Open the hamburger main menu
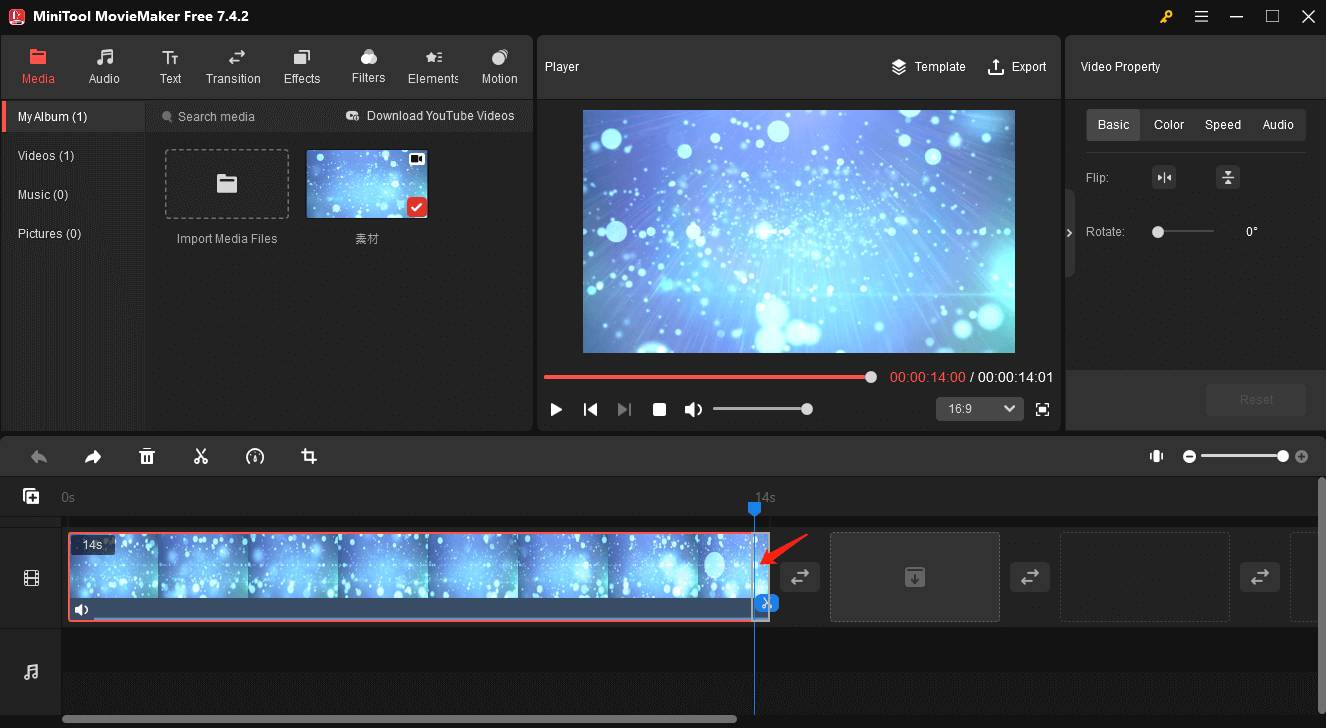 [x=1201, y=16]
